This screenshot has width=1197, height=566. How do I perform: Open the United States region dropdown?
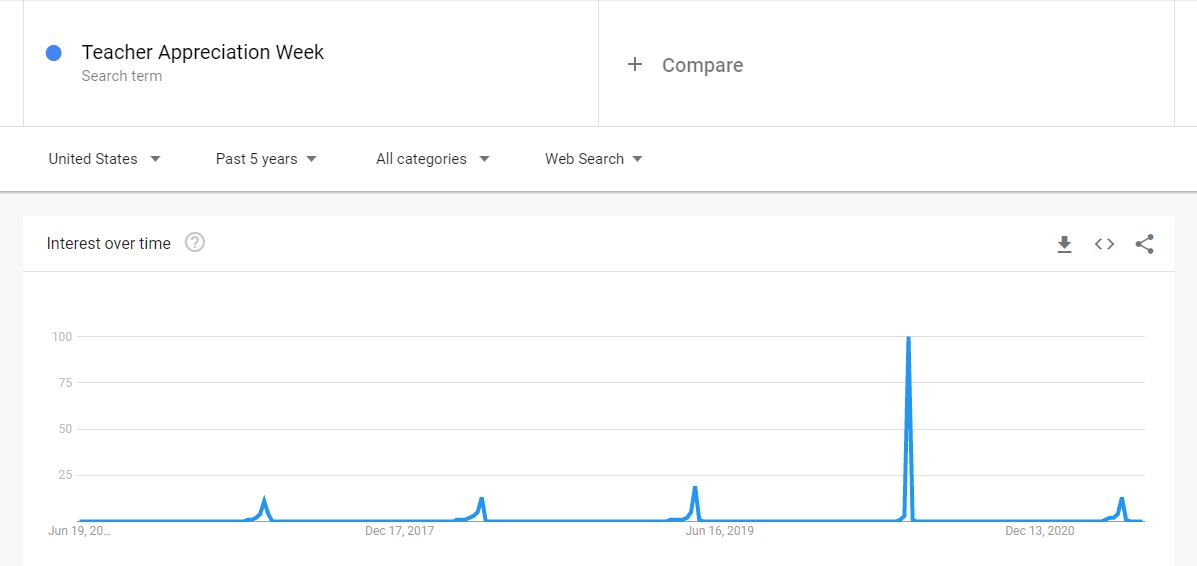tap(105, 159)
